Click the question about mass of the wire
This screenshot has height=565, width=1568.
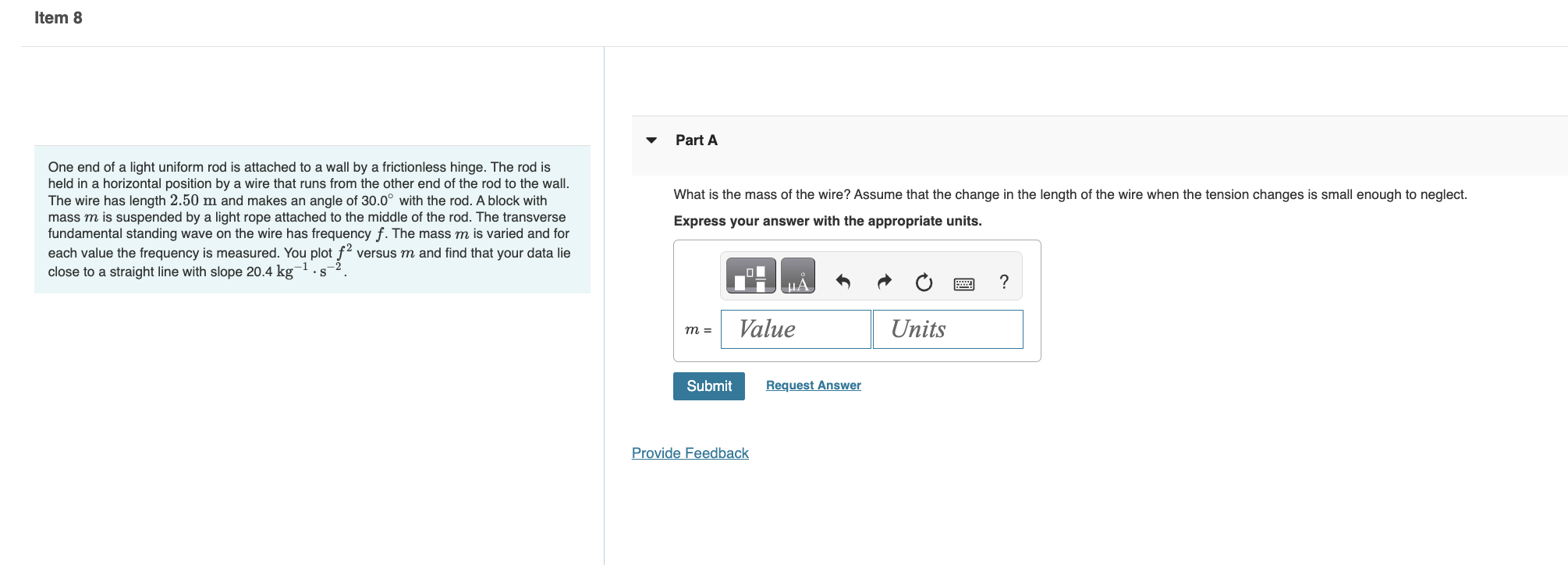(1070, 194)
